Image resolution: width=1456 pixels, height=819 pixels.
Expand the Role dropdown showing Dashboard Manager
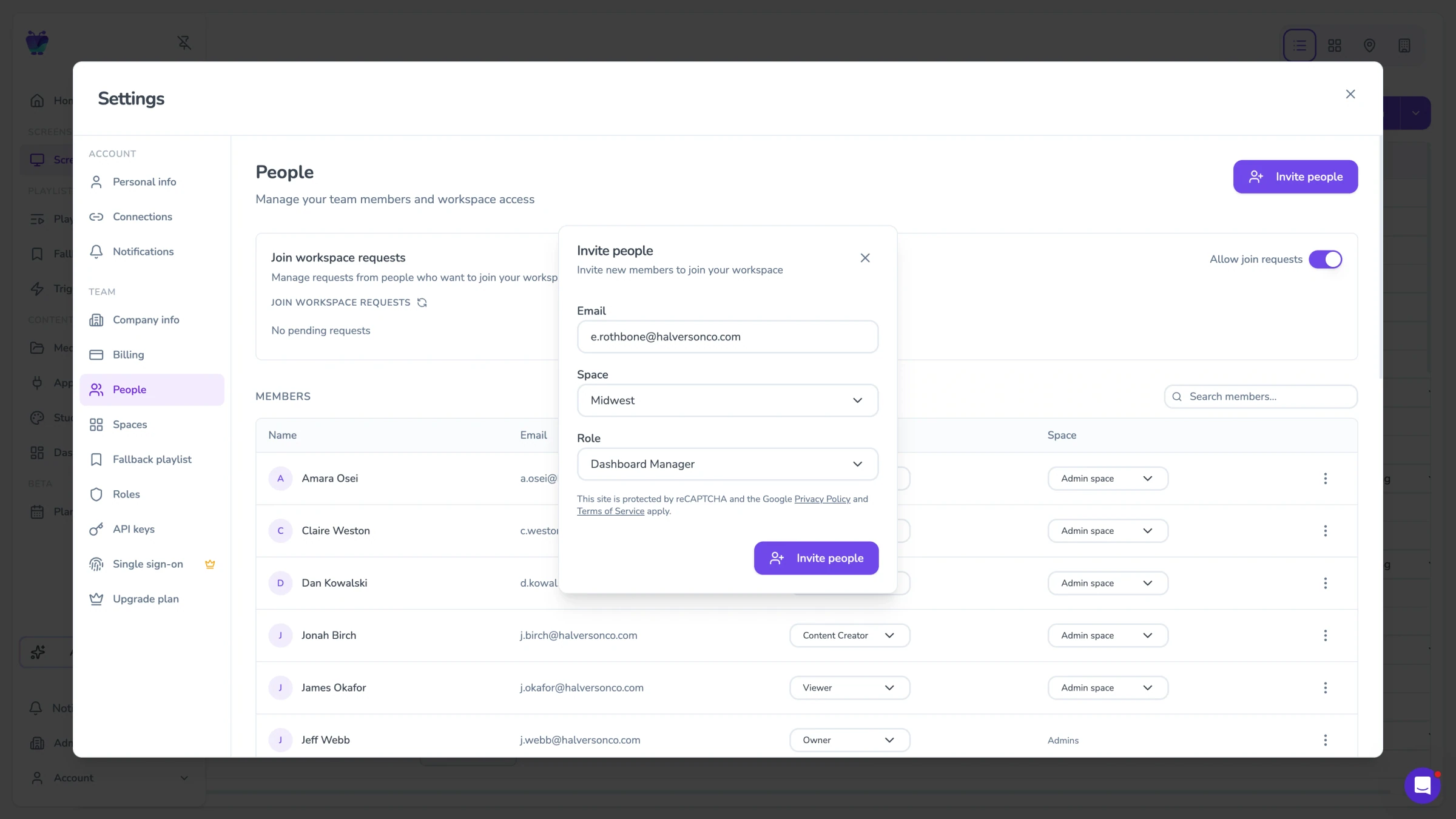point(727,464)
